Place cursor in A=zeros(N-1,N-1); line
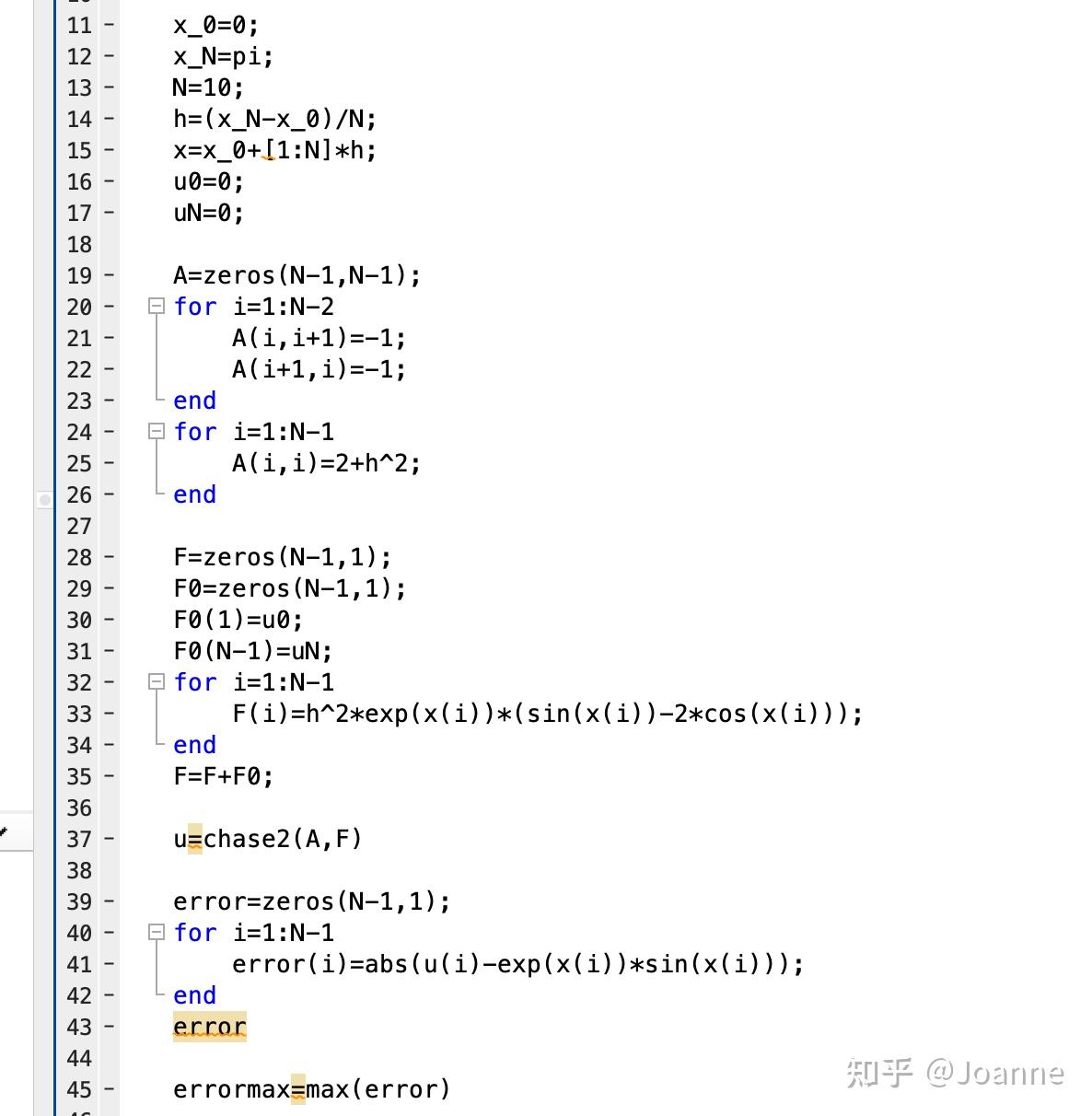Screen dimensions: 1092x1116 296,275
